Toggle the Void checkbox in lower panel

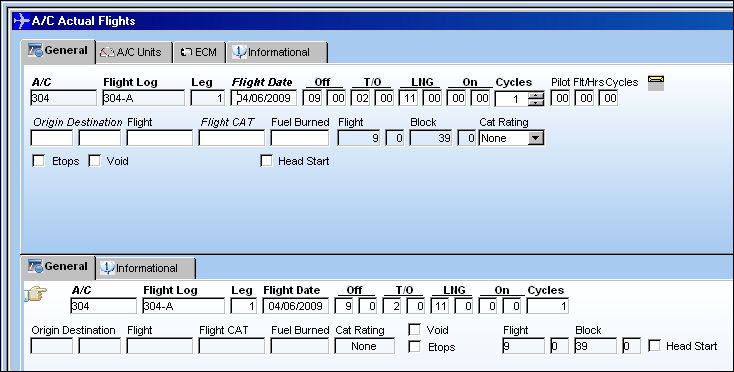(414, 330)
